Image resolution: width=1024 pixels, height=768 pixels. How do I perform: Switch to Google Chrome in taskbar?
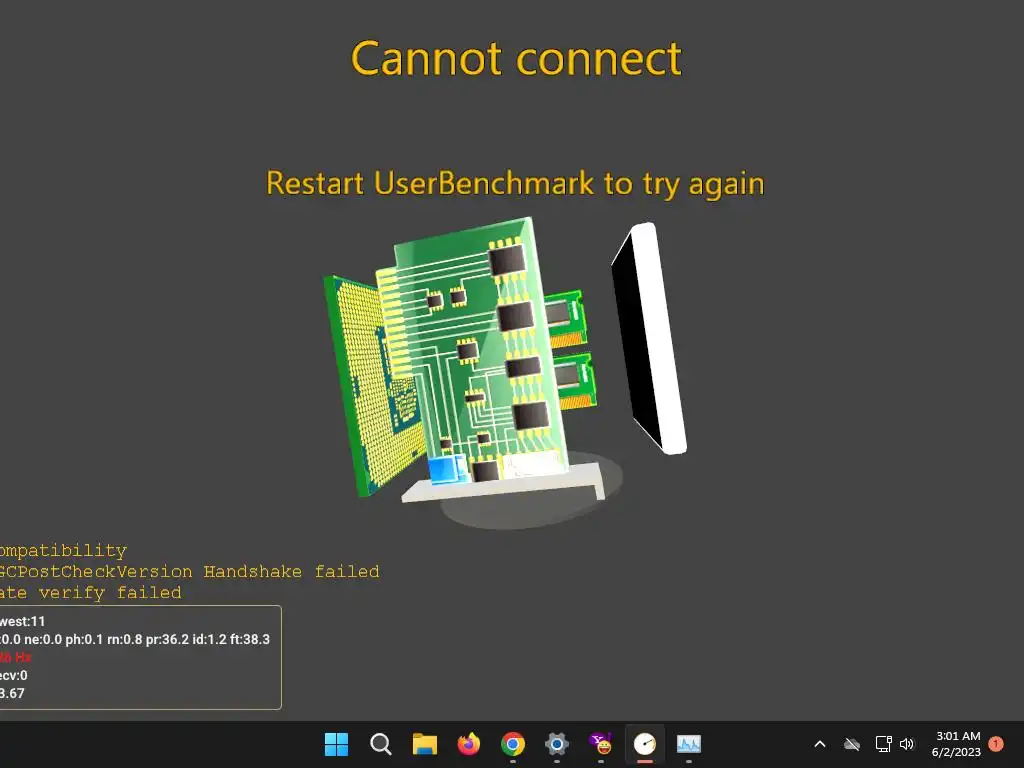(x=513, y=744)
